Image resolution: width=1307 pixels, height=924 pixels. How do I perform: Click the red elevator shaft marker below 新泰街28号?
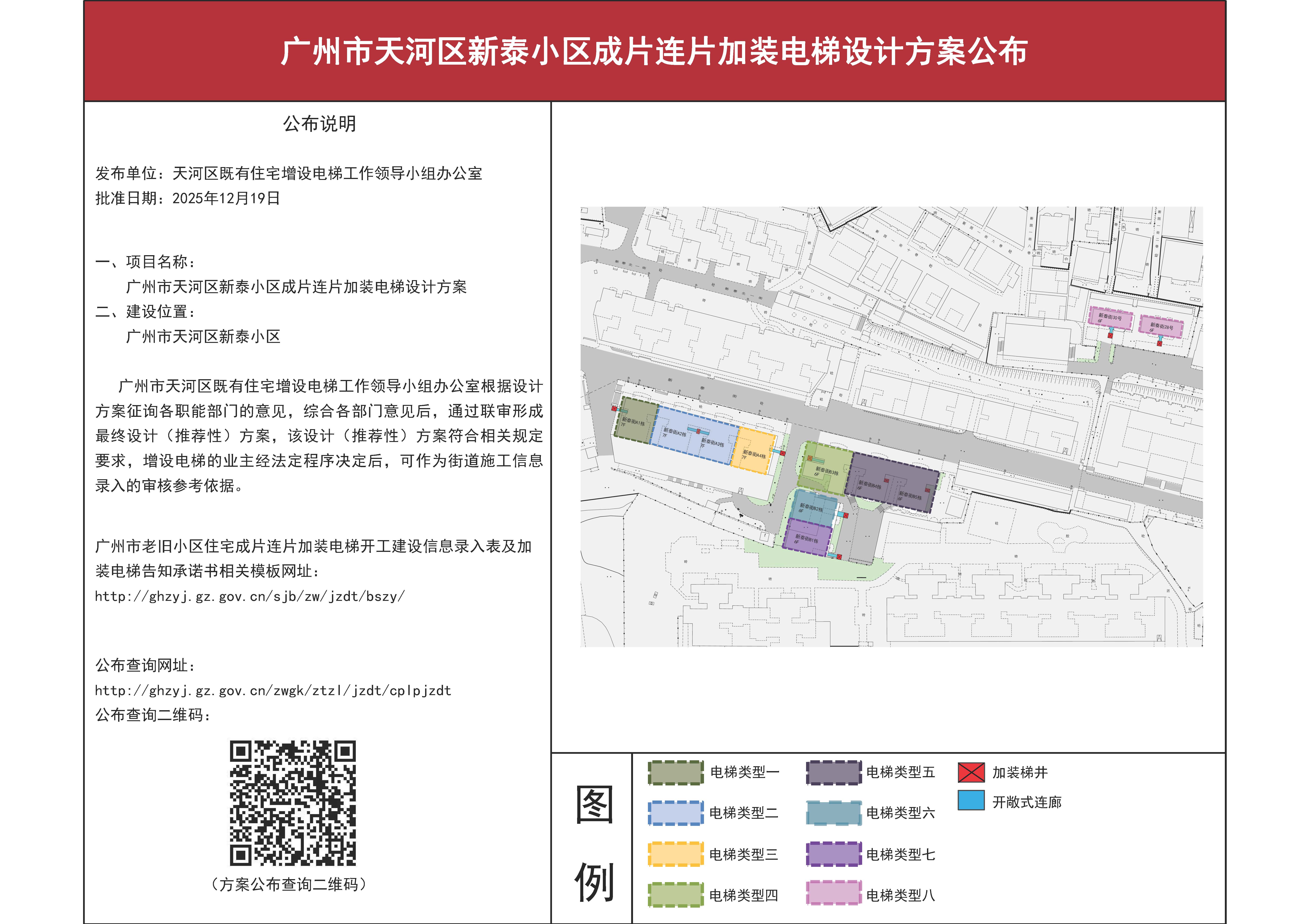pos(1160,343)
